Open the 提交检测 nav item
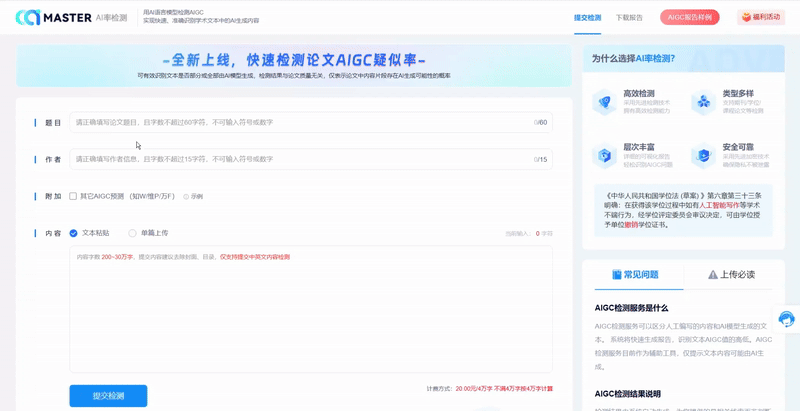Image resolution: width=800 pixels, height=411 pixels. point(587,17)
